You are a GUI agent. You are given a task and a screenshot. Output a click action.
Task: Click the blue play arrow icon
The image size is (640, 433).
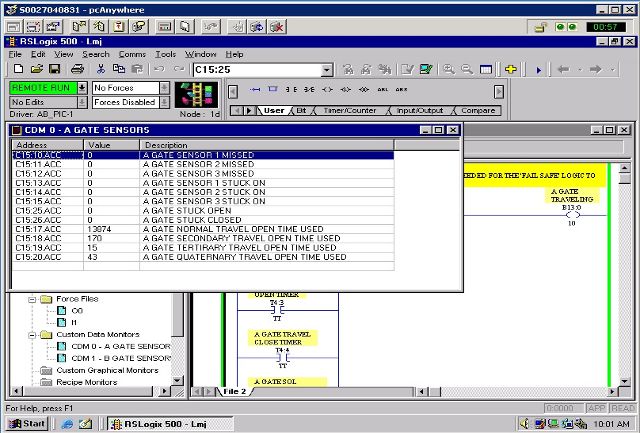pyautogui.click(x=539, y=70)
